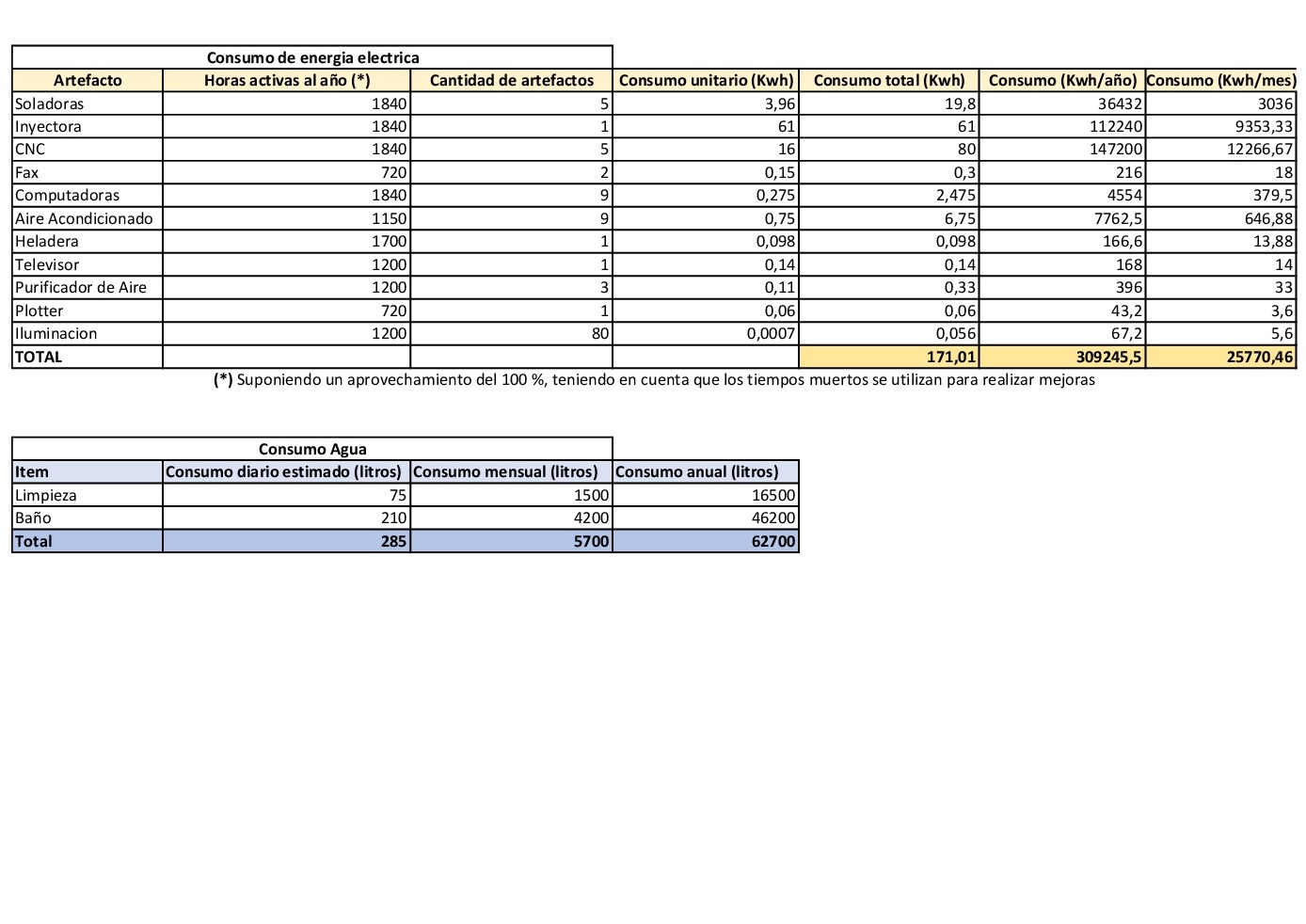1306x924 pixels.
Task: Click the Plotter hours value 720
Action: click(287, 311)
